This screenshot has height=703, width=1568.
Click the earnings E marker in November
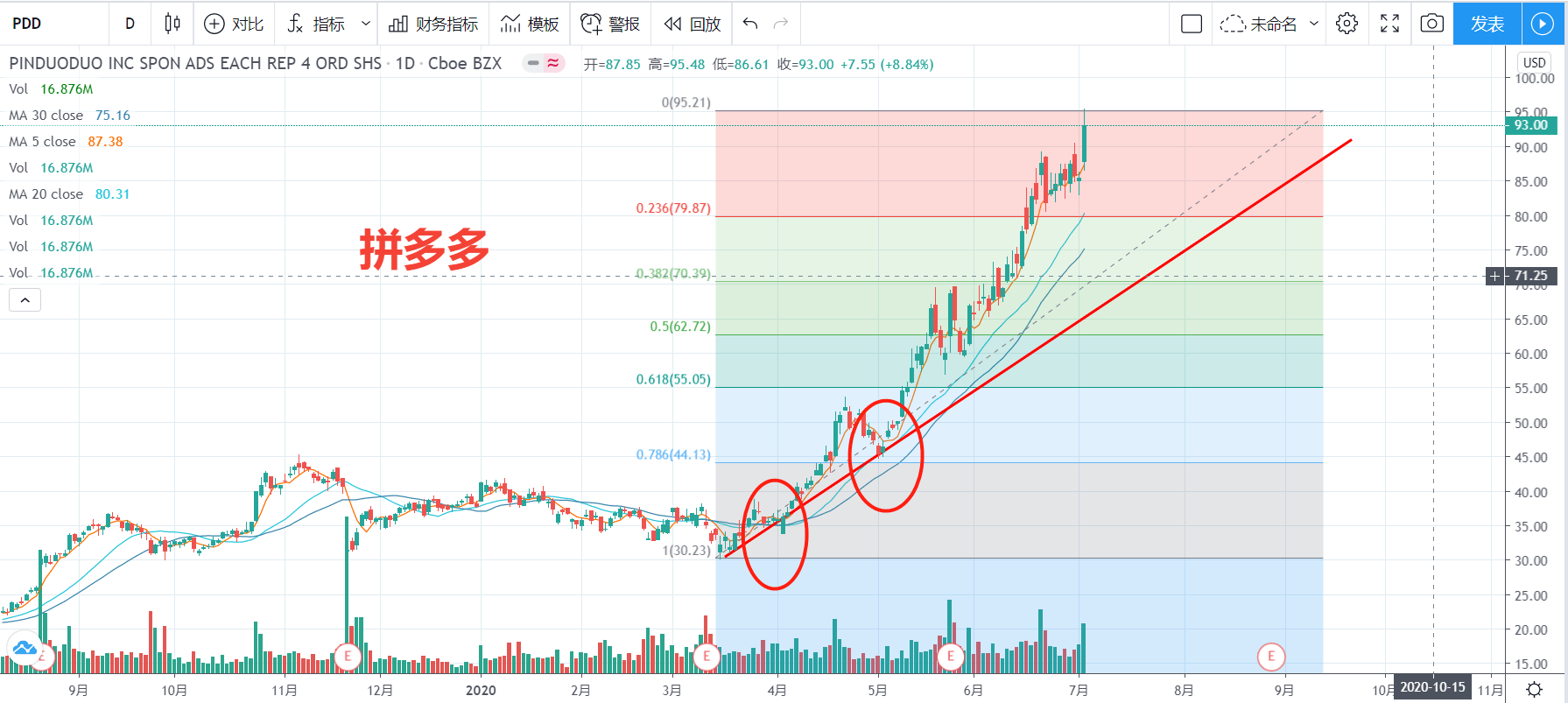click(x=348, y=656)
